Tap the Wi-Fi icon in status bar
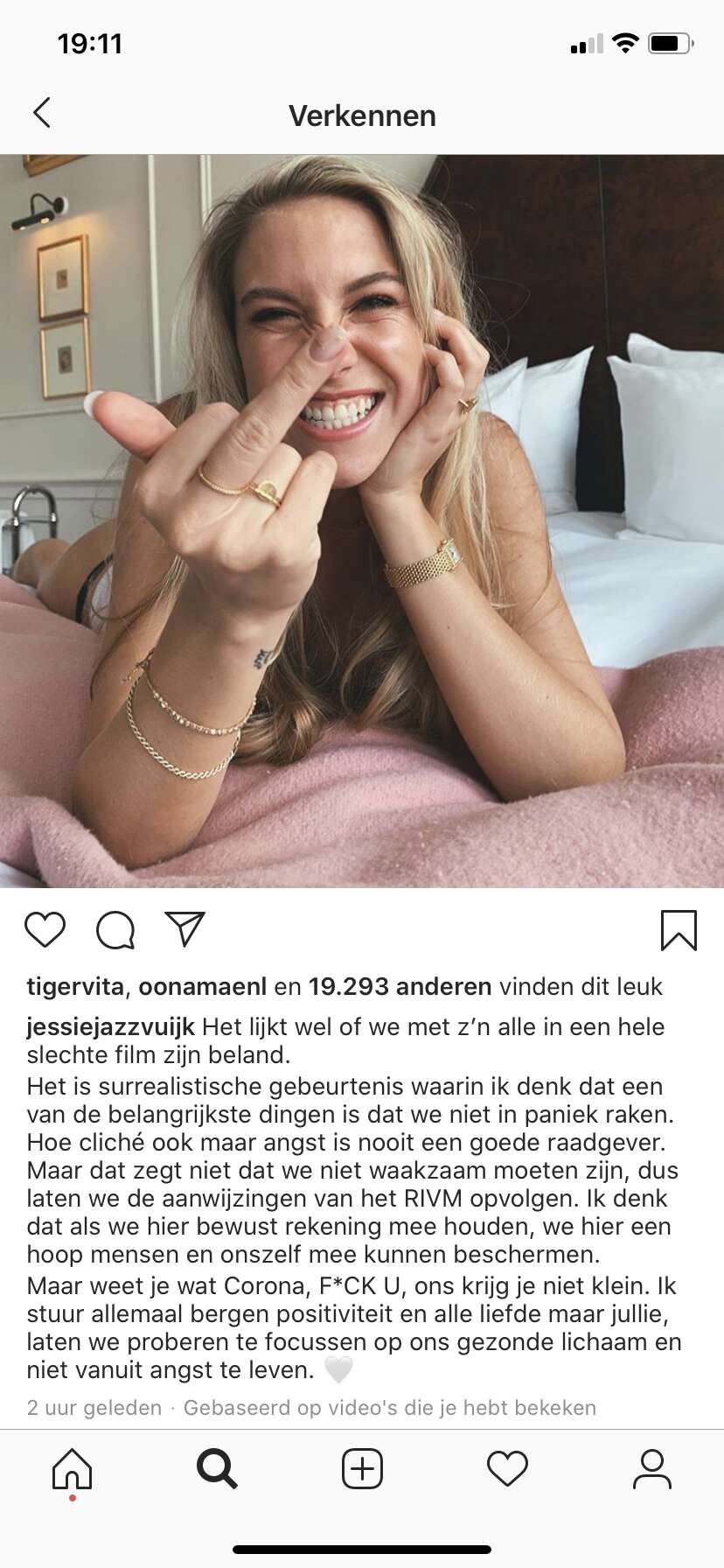 (x=625, y=43)
